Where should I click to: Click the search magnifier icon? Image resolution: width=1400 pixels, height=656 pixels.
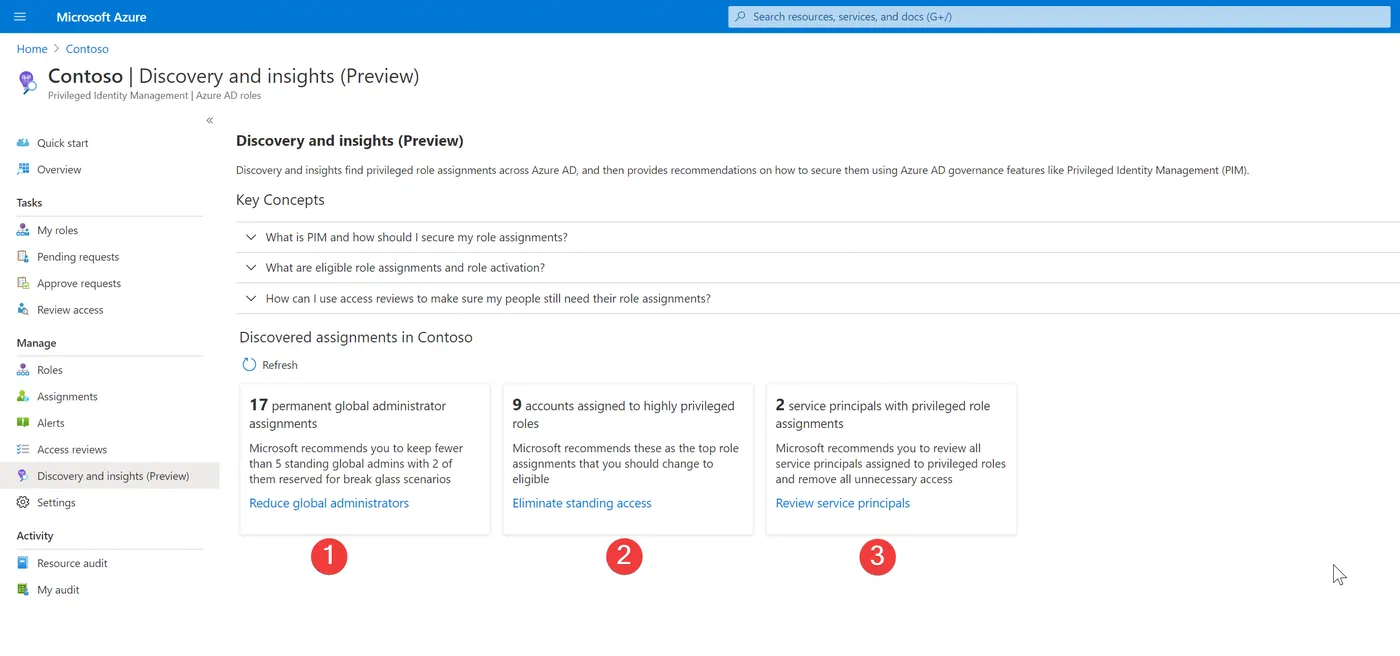(740, 17)
